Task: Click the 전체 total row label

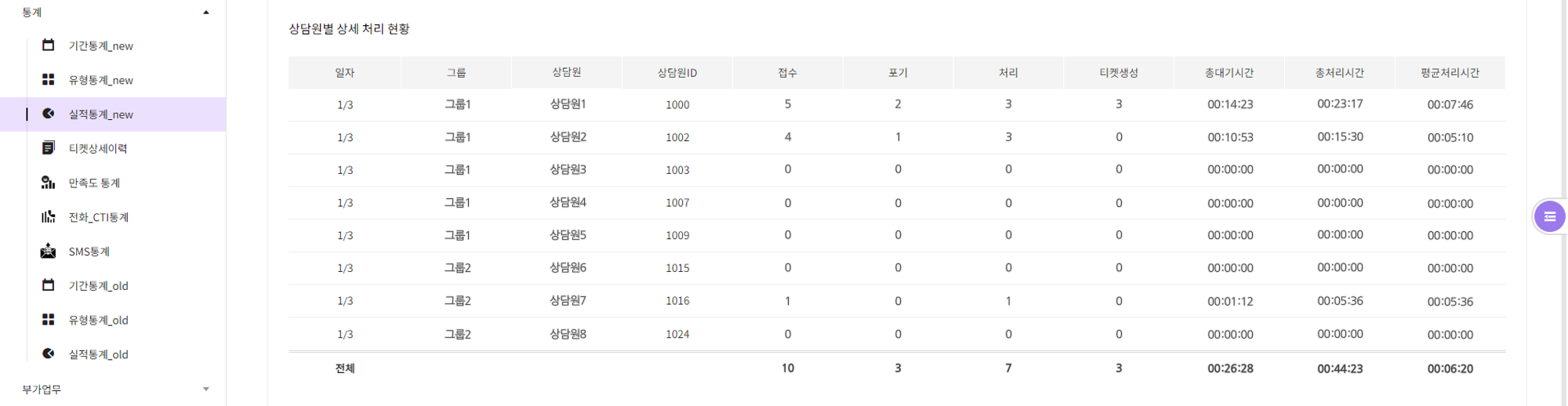Action: tap(345, 368)
